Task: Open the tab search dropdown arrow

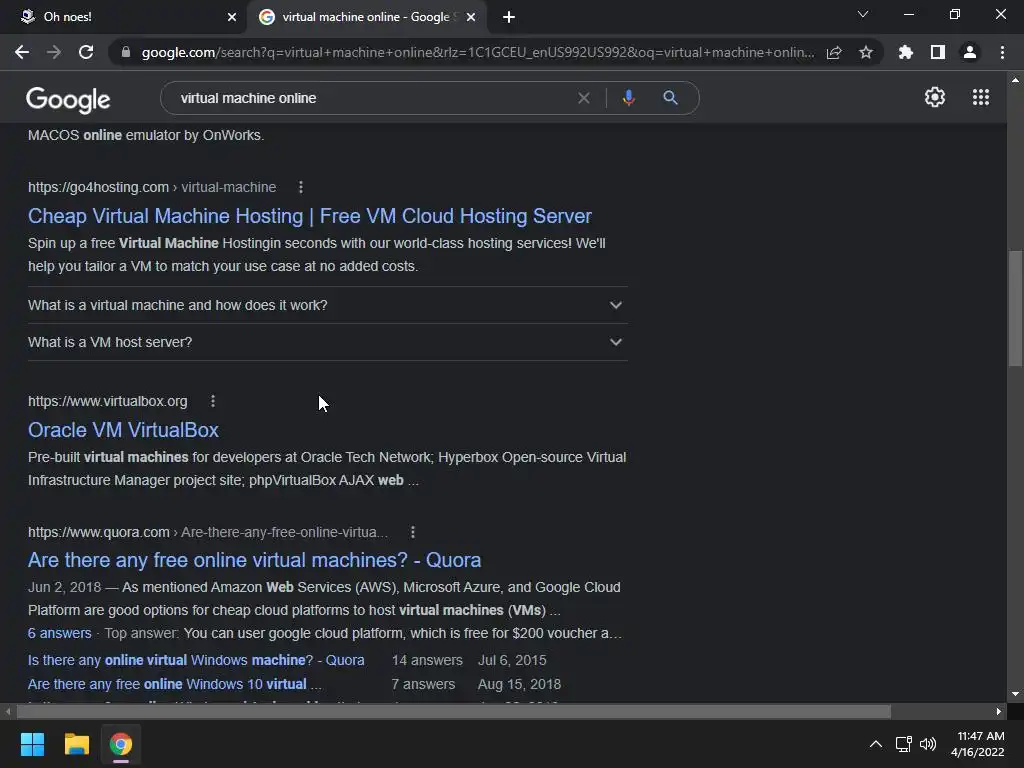Action: tap(863, 14)
